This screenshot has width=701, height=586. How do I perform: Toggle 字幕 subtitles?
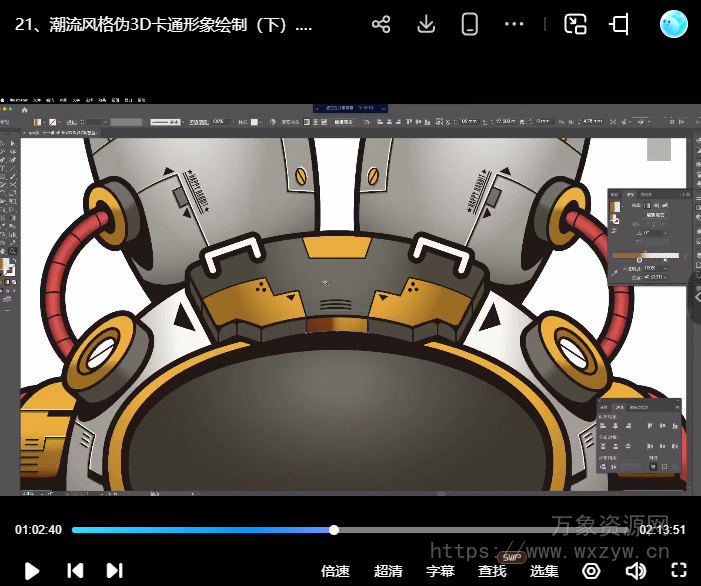point(440,571)
